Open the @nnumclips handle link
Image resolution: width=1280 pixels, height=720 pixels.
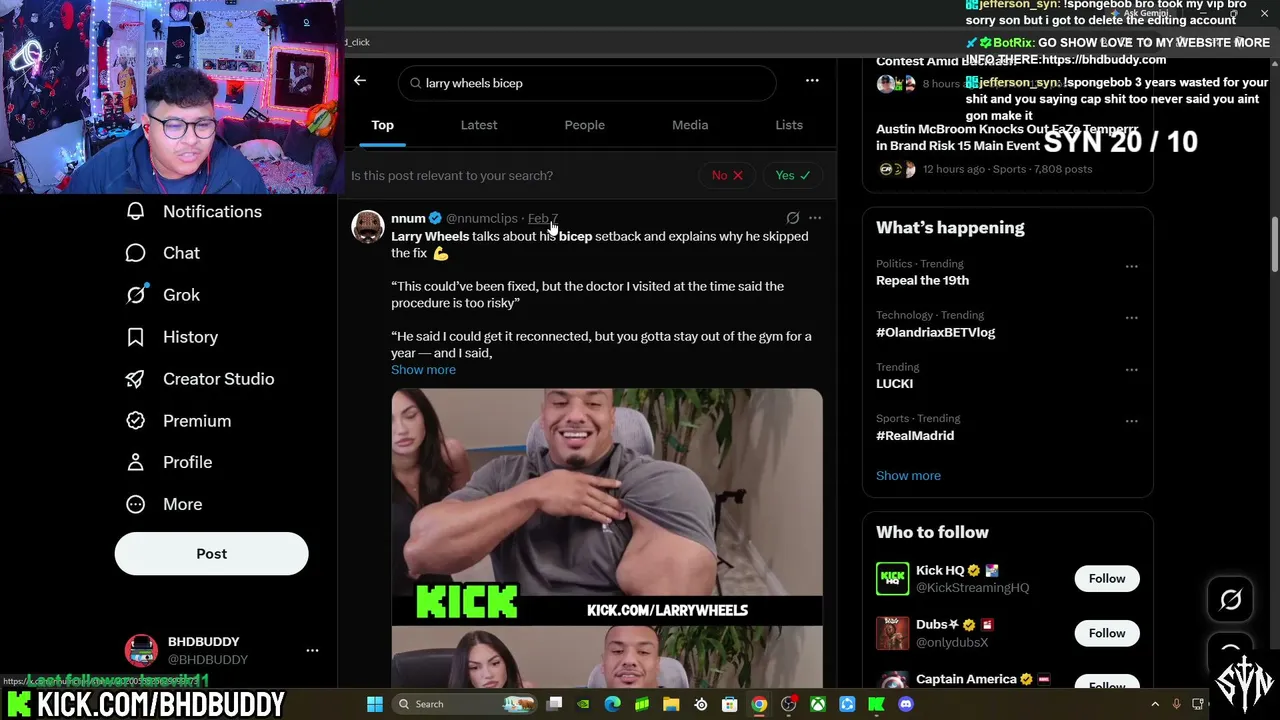[x=482, y=218]
